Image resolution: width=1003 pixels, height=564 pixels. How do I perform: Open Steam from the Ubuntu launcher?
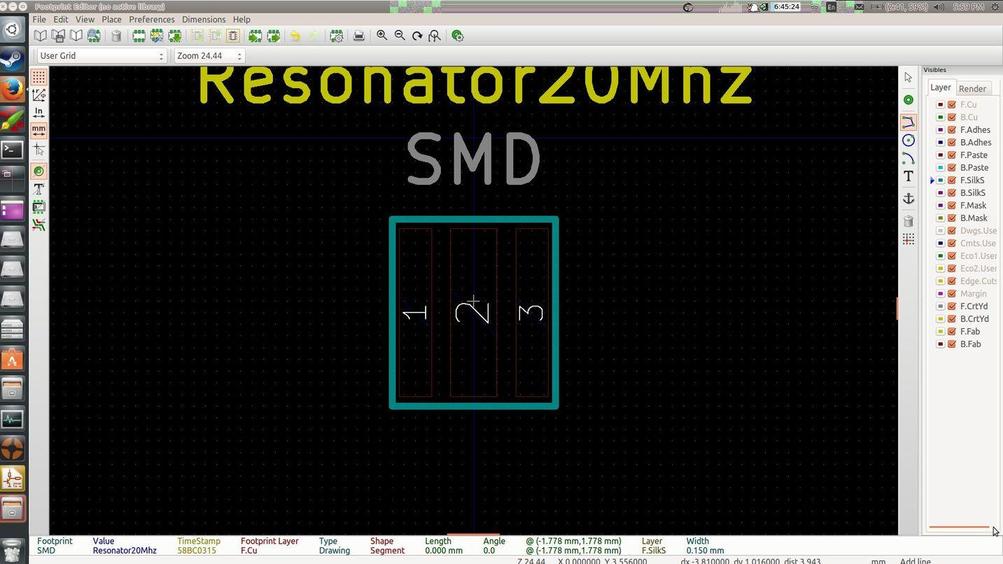12,59
